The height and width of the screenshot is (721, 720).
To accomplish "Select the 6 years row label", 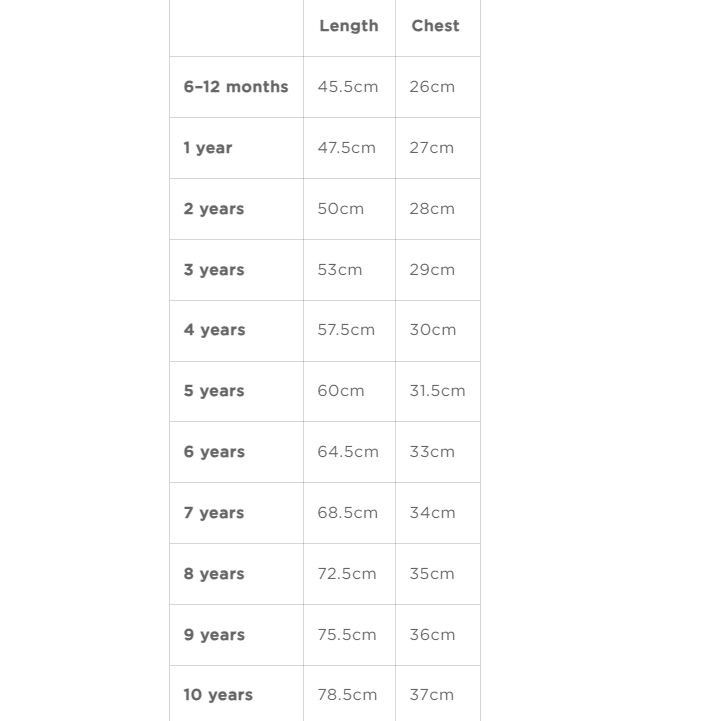I will coord(214,452).
